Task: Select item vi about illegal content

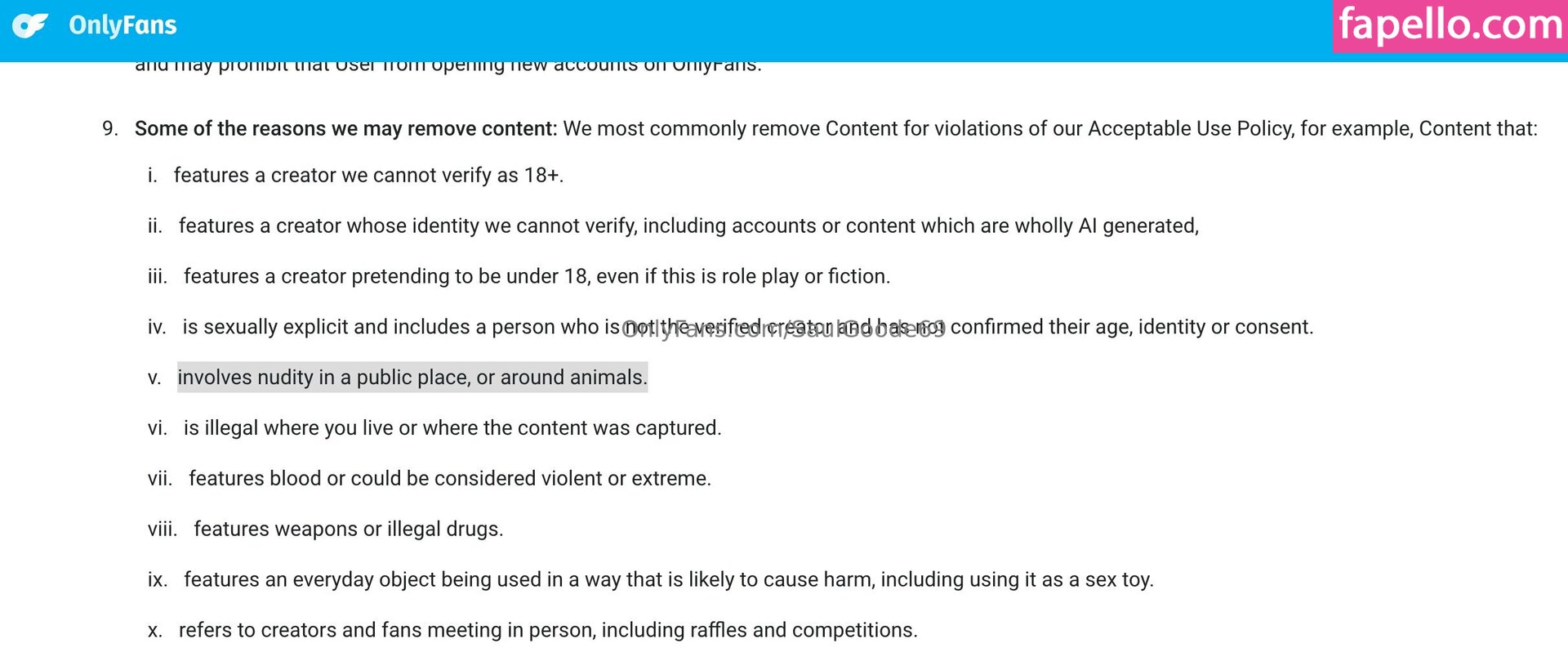Action: tap(452, 428)
